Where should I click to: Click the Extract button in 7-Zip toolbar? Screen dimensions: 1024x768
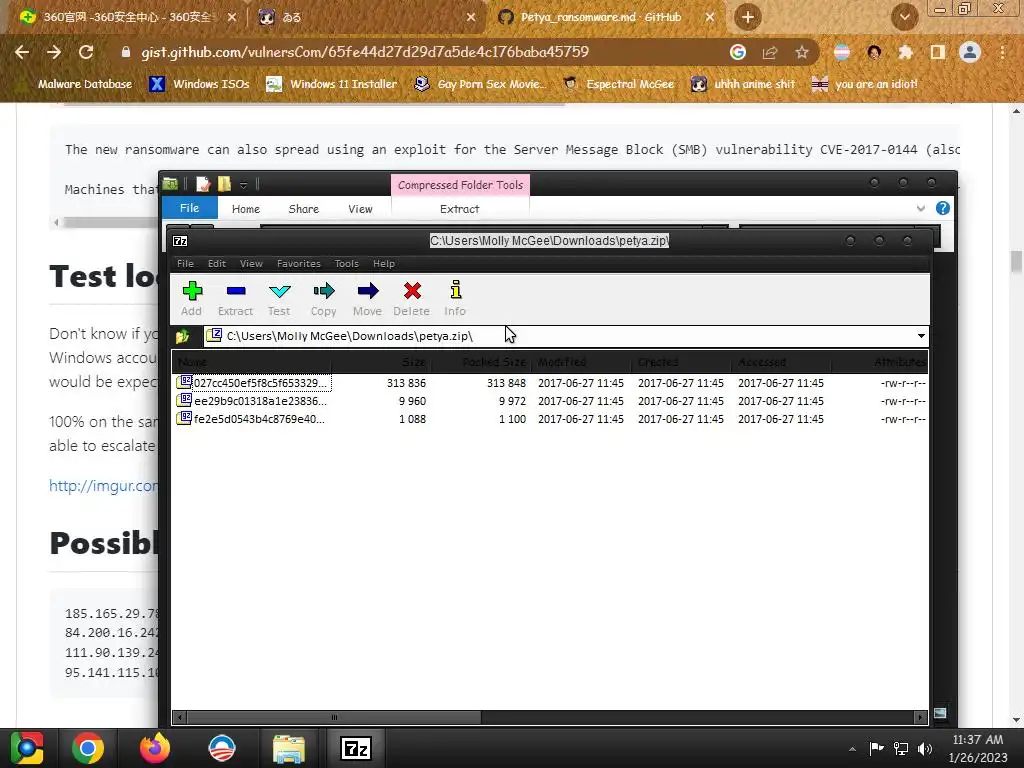[x=235, y=298]
